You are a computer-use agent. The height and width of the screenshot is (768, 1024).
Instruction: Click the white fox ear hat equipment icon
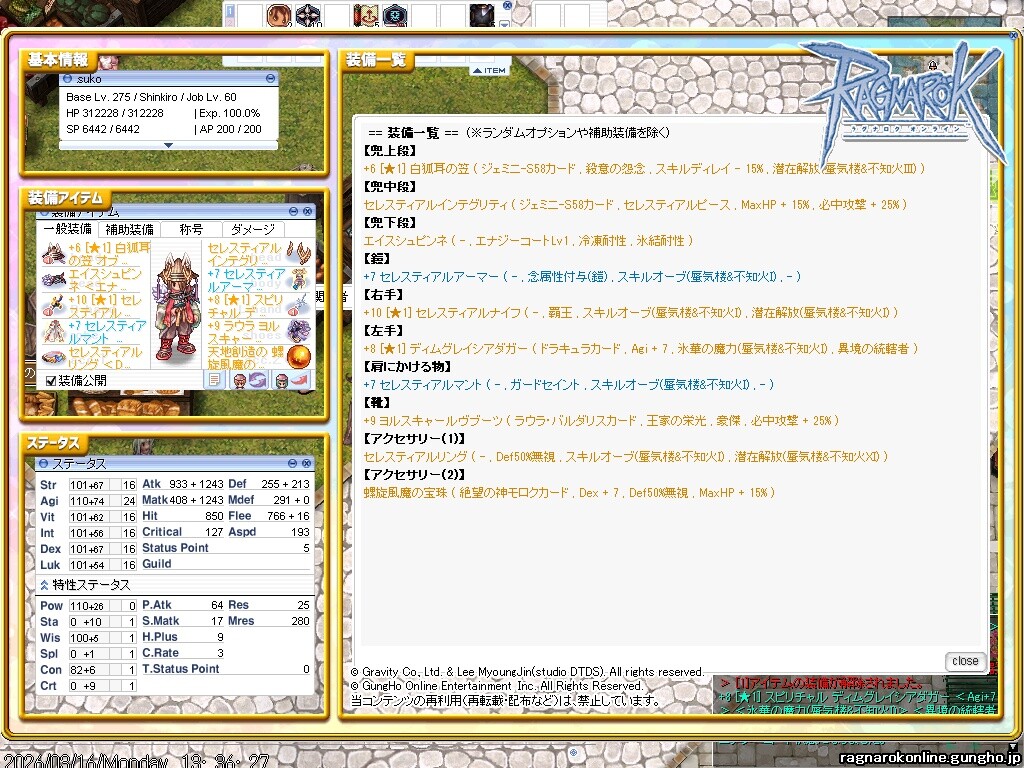(54, 254)
